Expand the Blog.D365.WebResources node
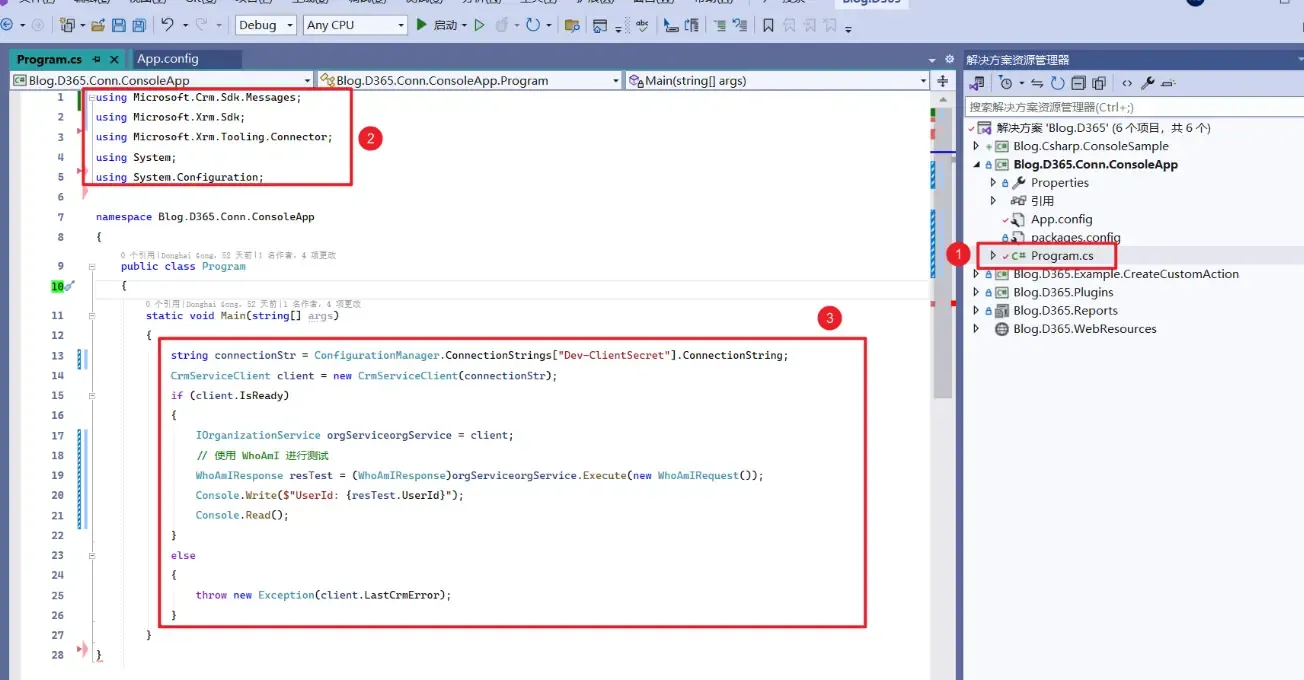The image size is (1304, 680). (976, 328)
